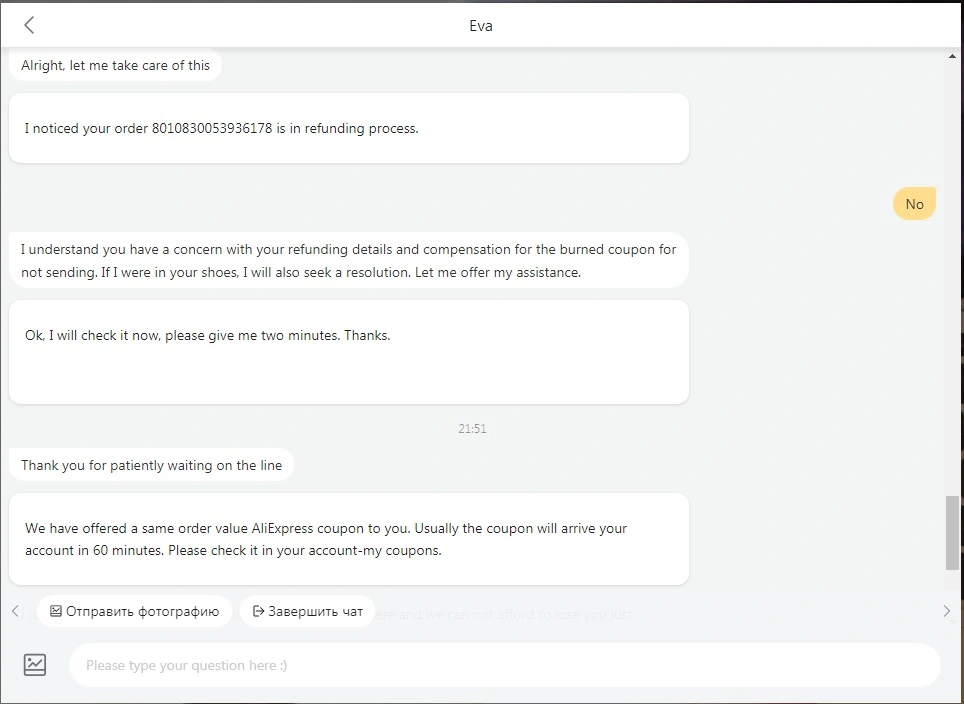Select the yellow 'No' message bubble
The width and height of the screenshot is (964, 704).
click(x=914, y=204)
